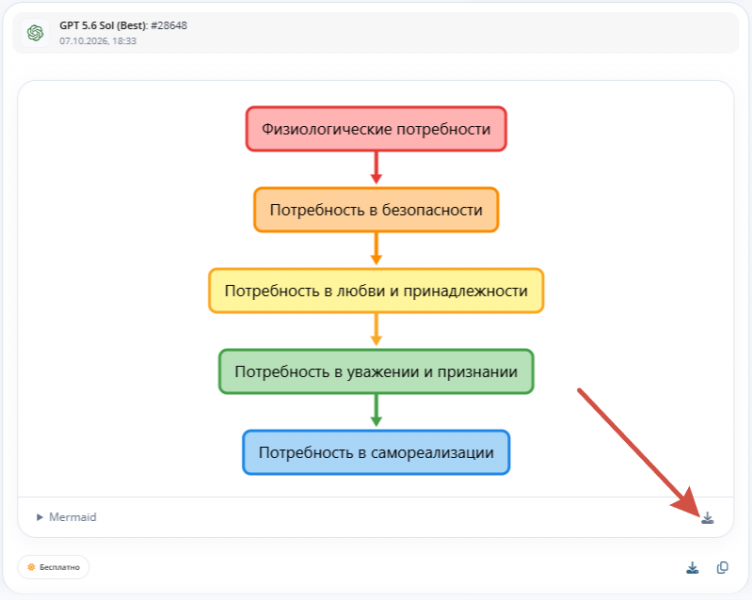Select the Физиологические потребности node

pyautogui.click(x=376, y=129)
